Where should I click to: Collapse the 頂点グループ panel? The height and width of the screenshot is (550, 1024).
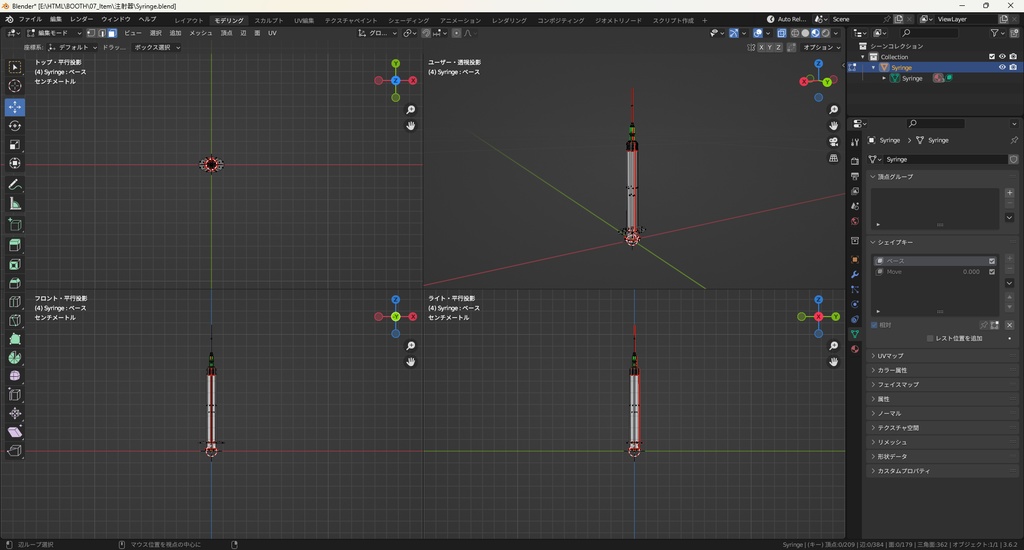point(895,177)
